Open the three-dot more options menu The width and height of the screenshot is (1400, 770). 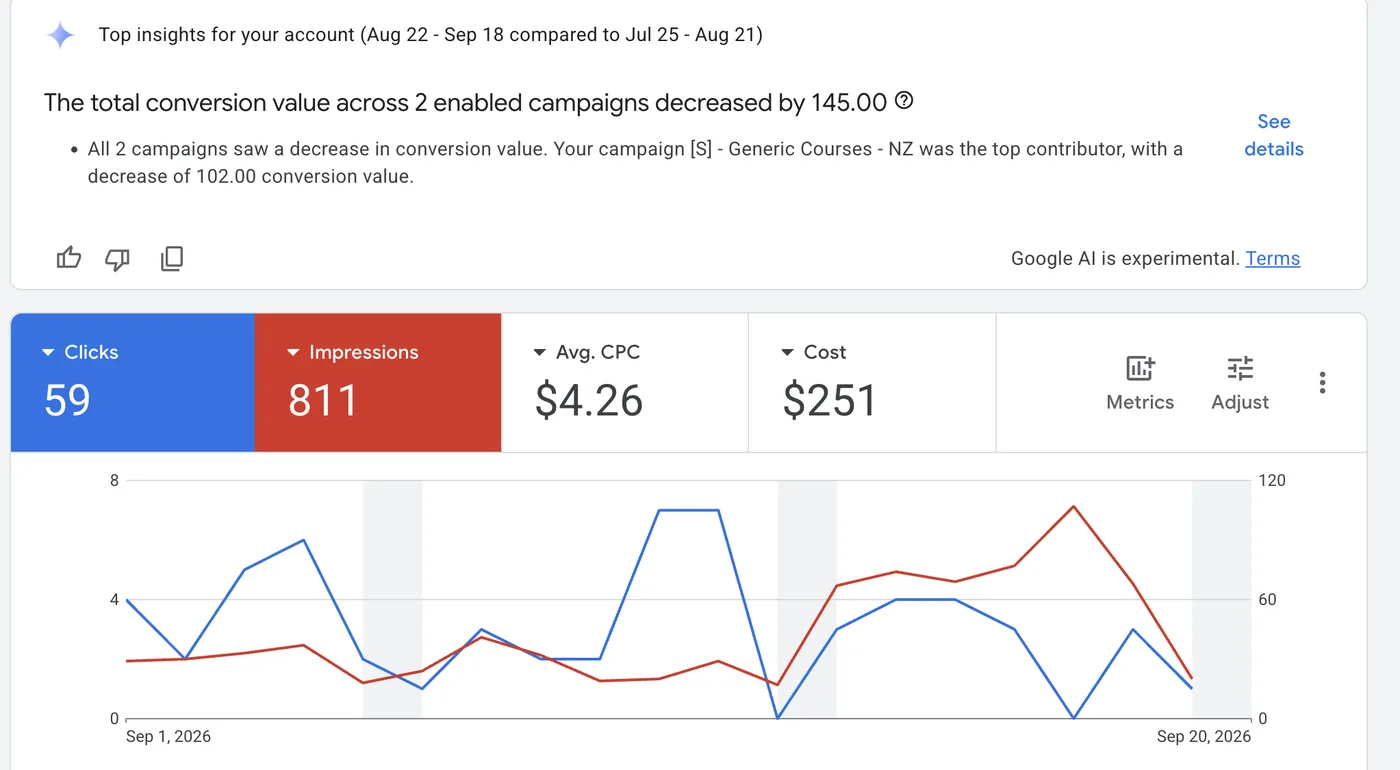1322,383
